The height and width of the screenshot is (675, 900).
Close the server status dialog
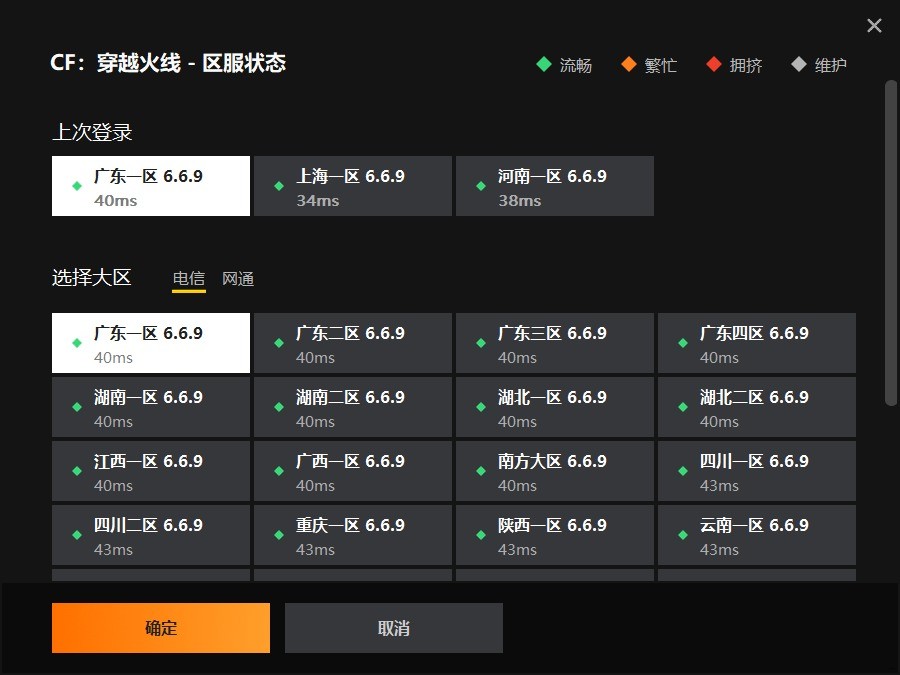874,26
